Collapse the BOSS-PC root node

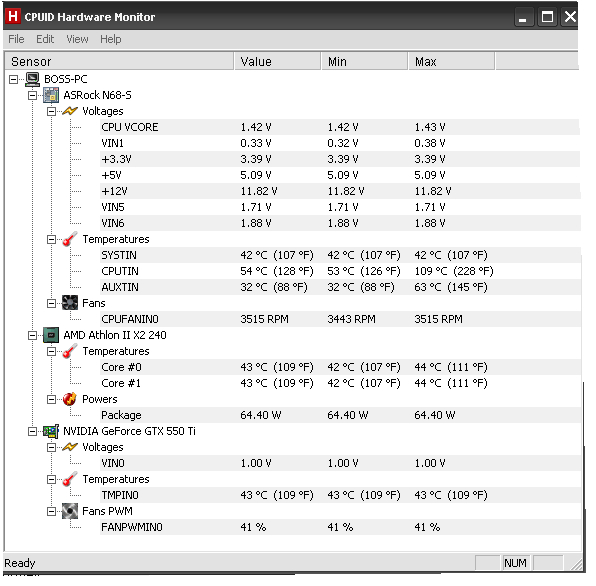click(13, 79)
